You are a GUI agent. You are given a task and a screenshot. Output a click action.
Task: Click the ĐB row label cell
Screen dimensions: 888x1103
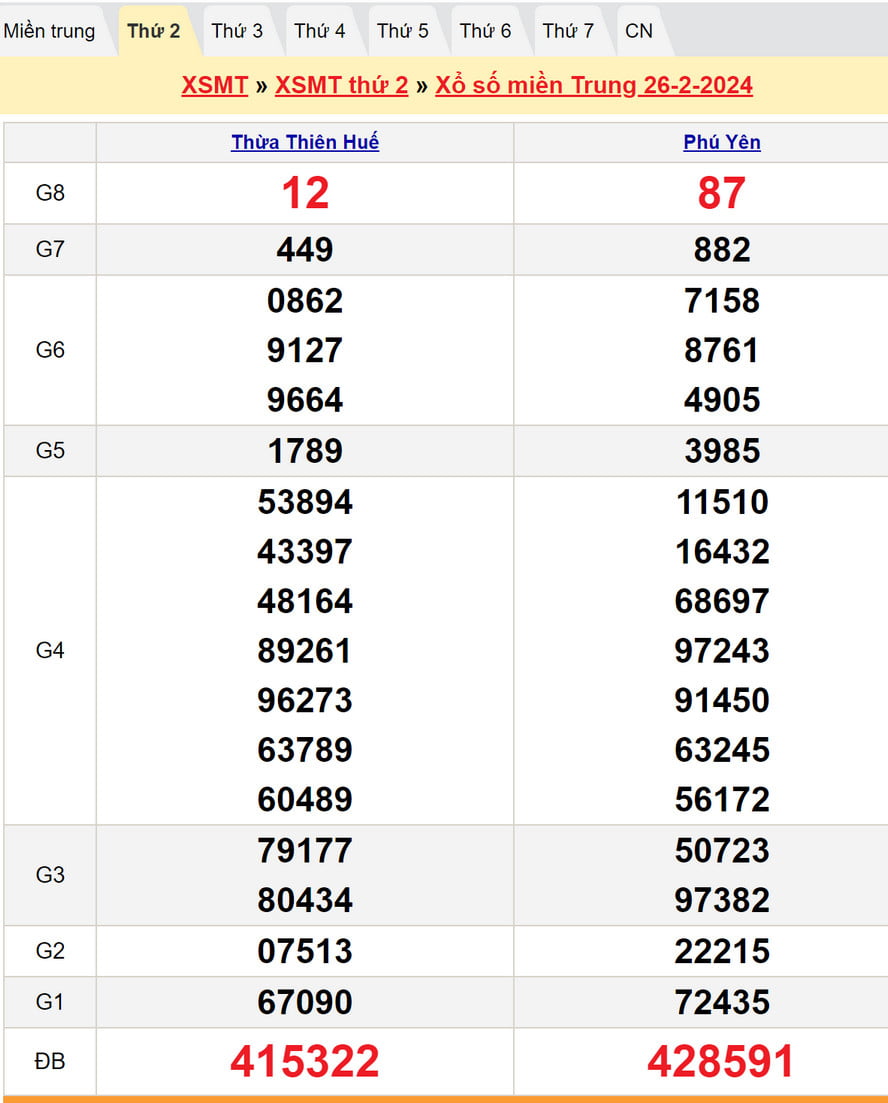click(x=50, y=1061)
